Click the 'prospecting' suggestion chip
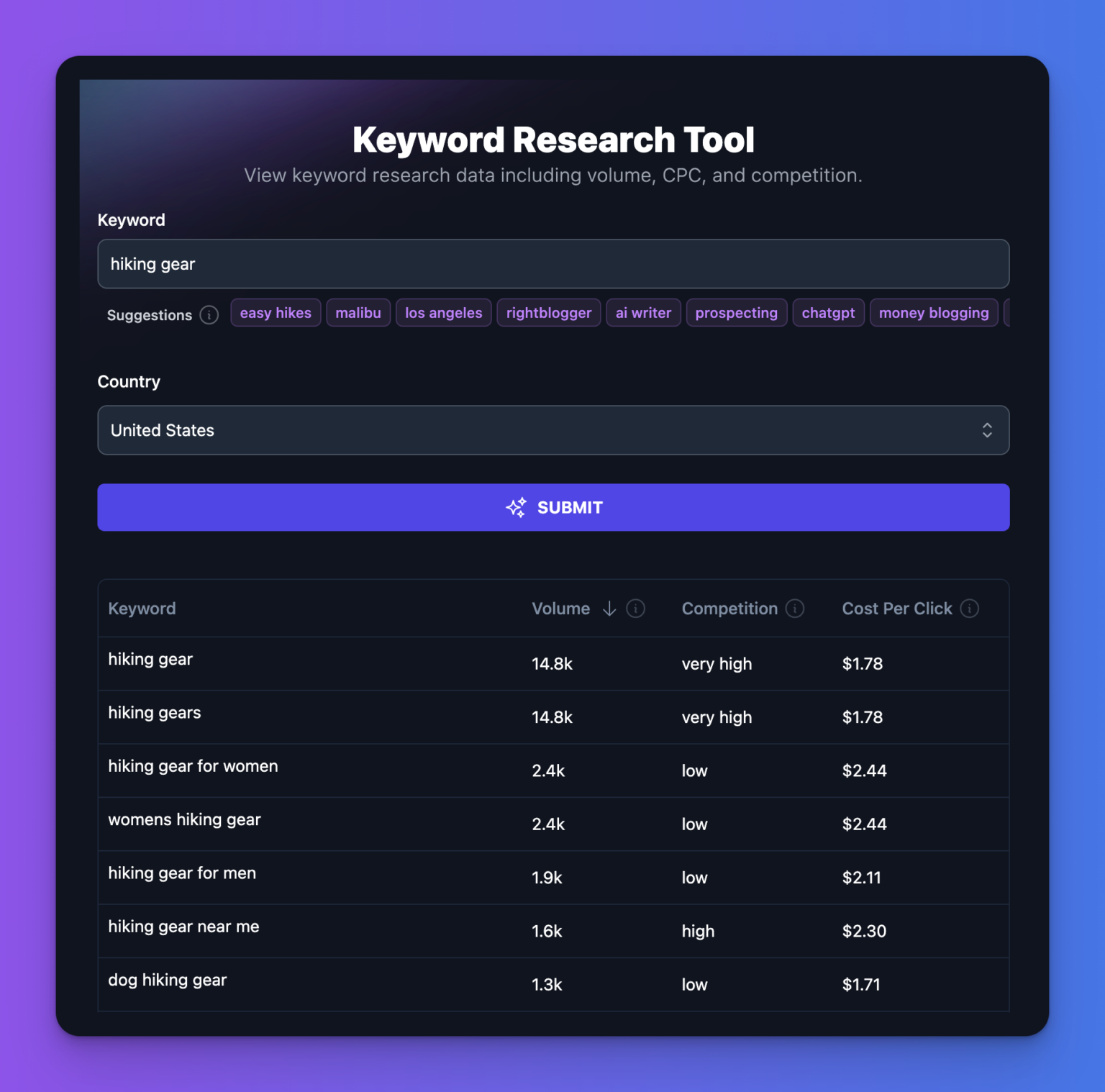Screen dimensions: 1105x1092 [737, 312]
